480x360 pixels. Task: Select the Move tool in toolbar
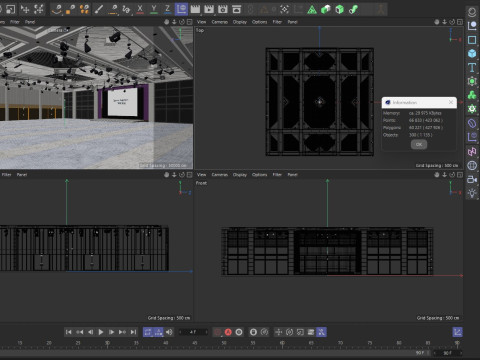[x=25, y=9]
